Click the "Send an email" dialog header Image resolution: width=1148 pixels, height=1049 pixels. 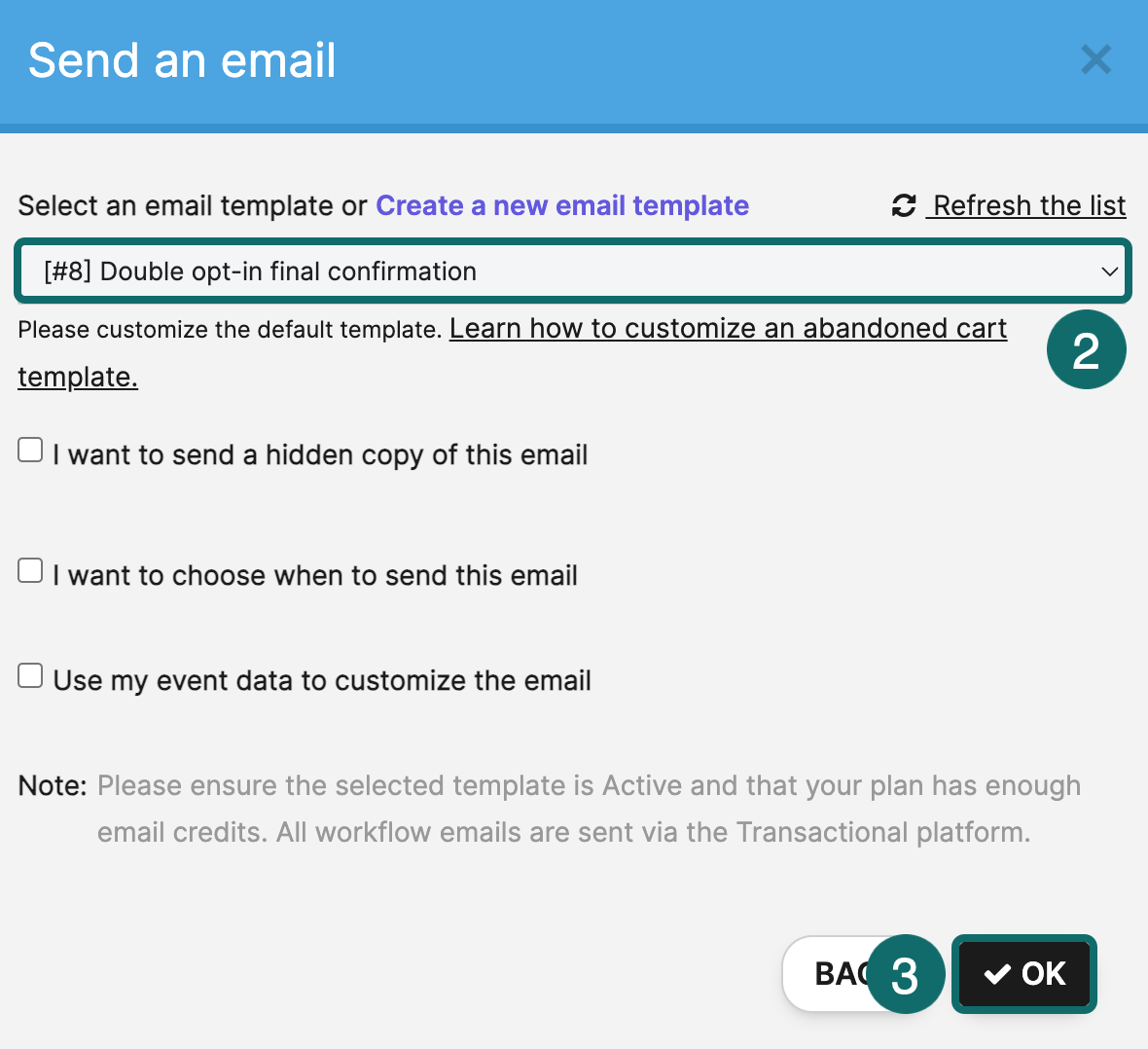[182, 60]
